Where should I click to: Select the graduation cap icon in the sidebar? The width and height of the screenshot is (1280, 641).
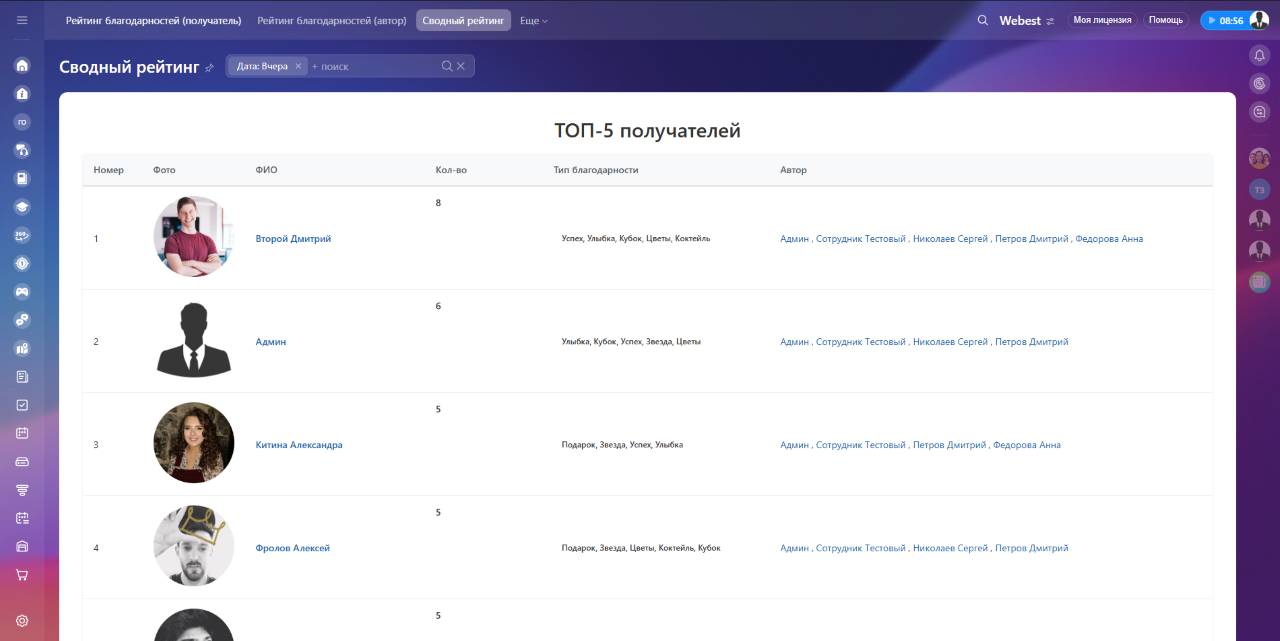[x=20, y=207]
